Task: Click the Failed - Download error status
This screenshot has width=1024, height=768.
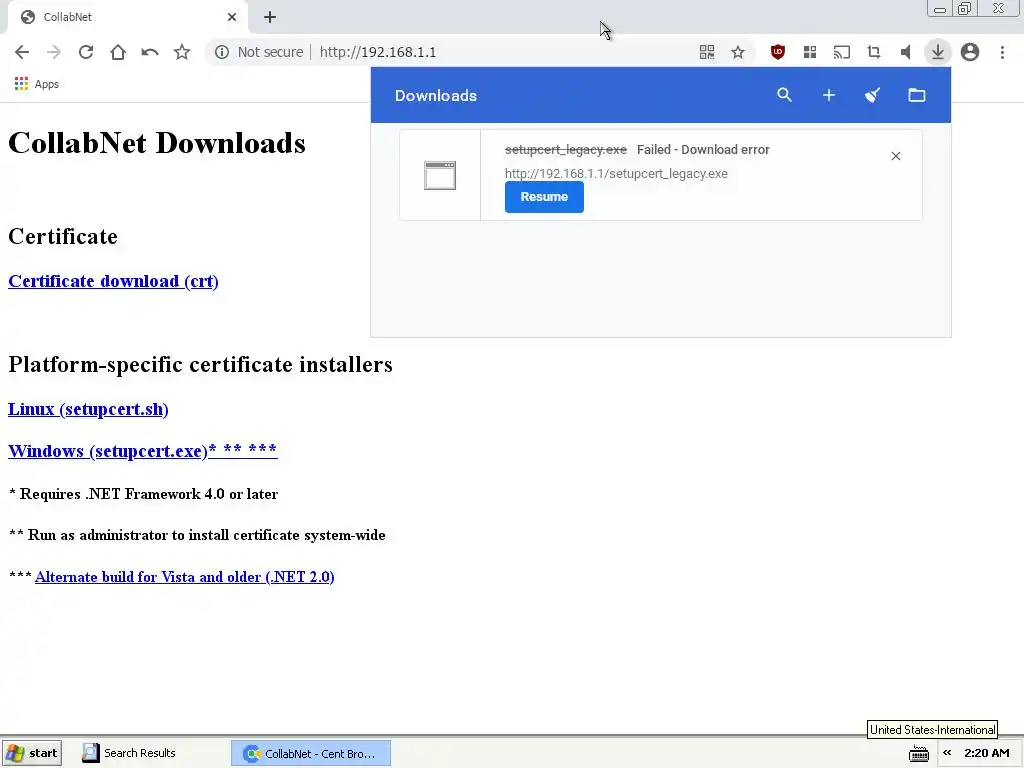Action: pyautogui.click(x=703, y=150)
